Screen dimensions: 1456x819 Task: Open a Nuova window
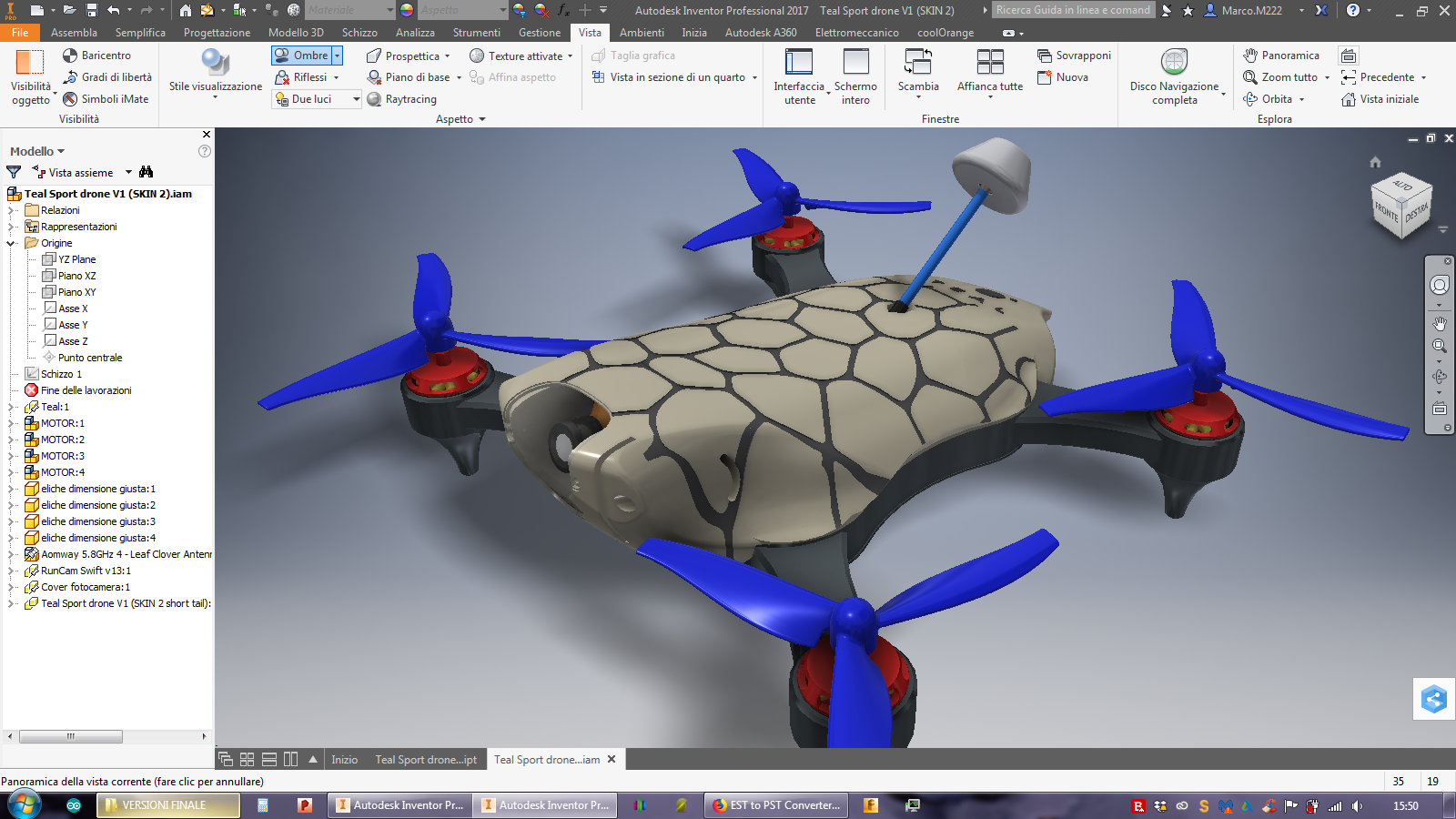click(x=1063, y=77)
